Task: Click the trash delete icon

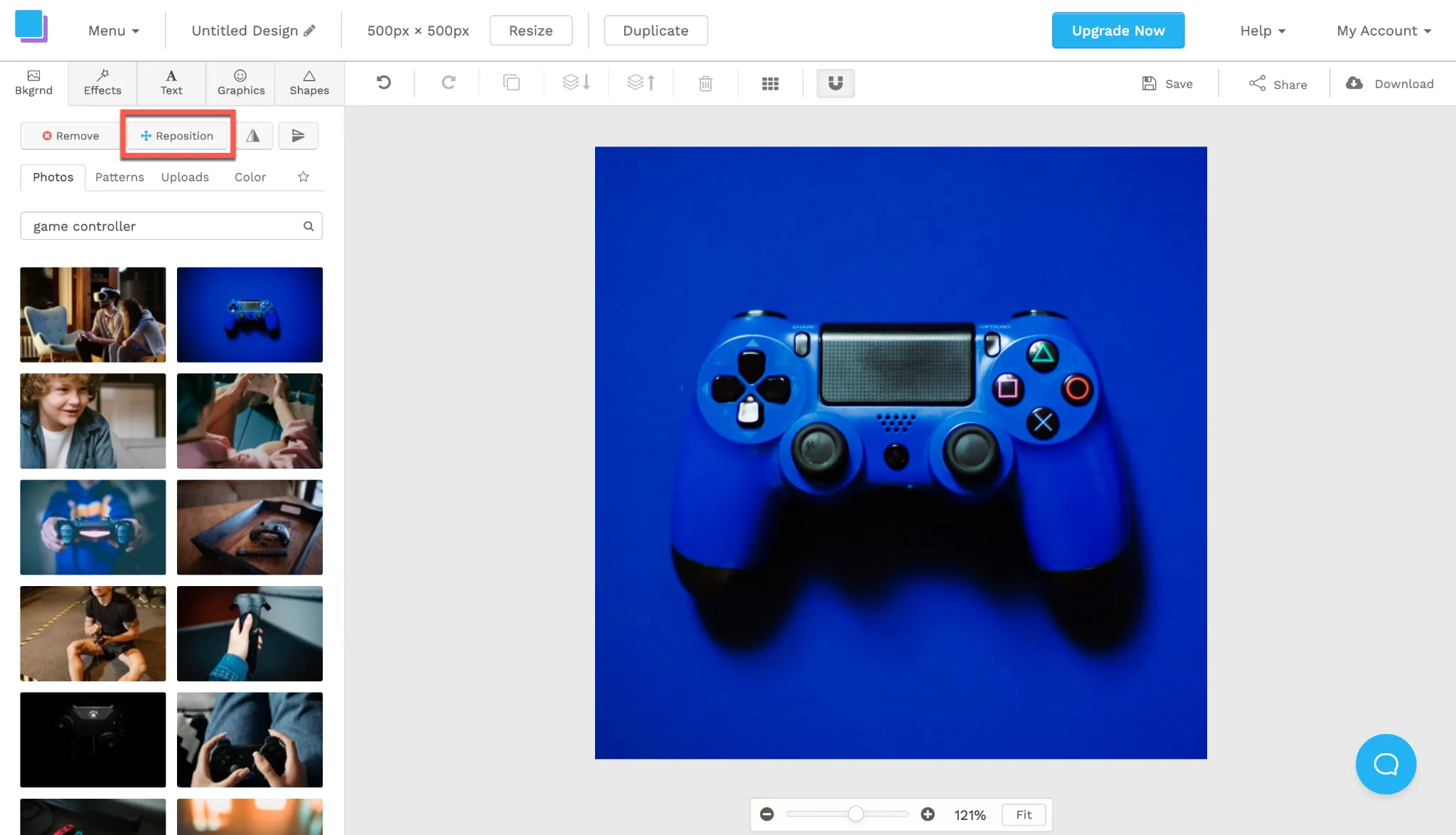Action: tap(705, 83)
